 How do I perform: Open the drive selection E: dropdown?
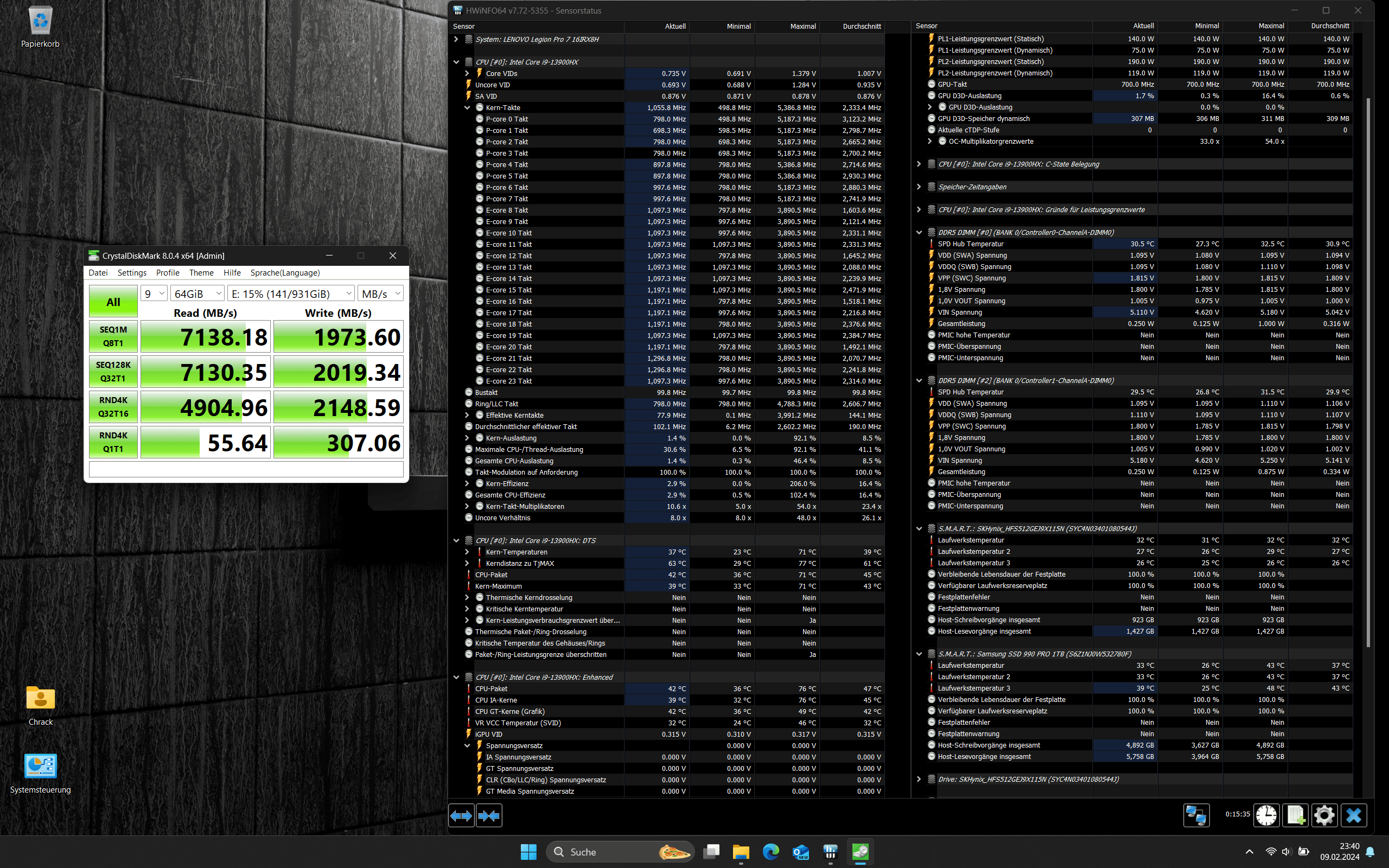(291, 293)
